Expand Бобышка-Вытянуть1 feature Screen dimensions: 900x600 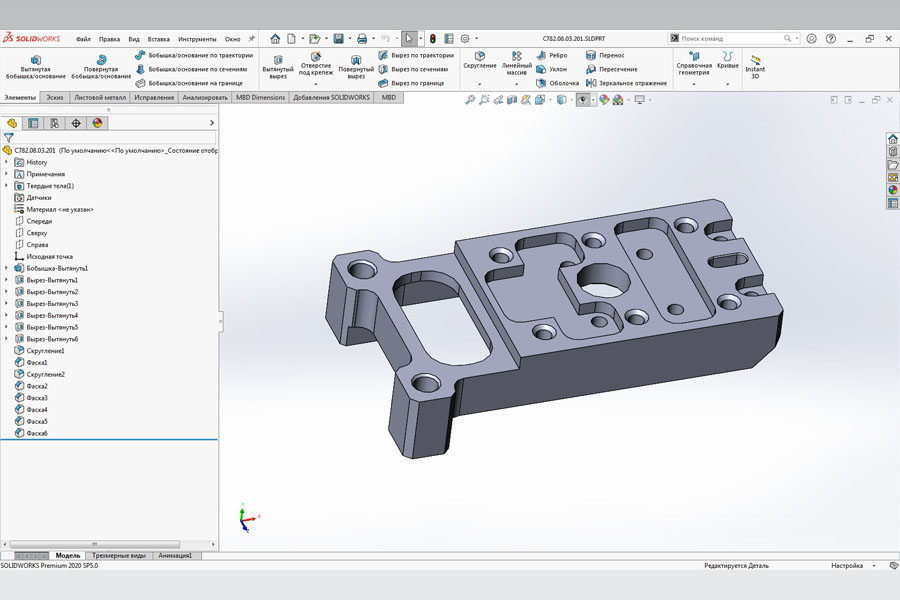6,268
